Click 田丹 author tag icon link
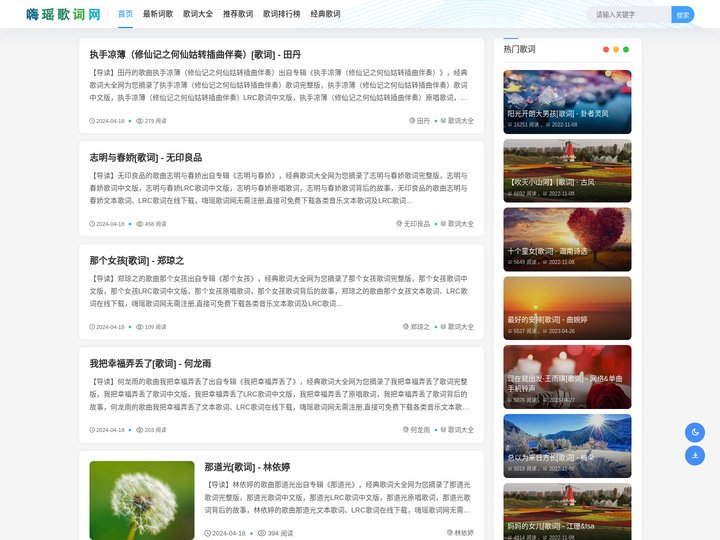 tap(419, 121)
